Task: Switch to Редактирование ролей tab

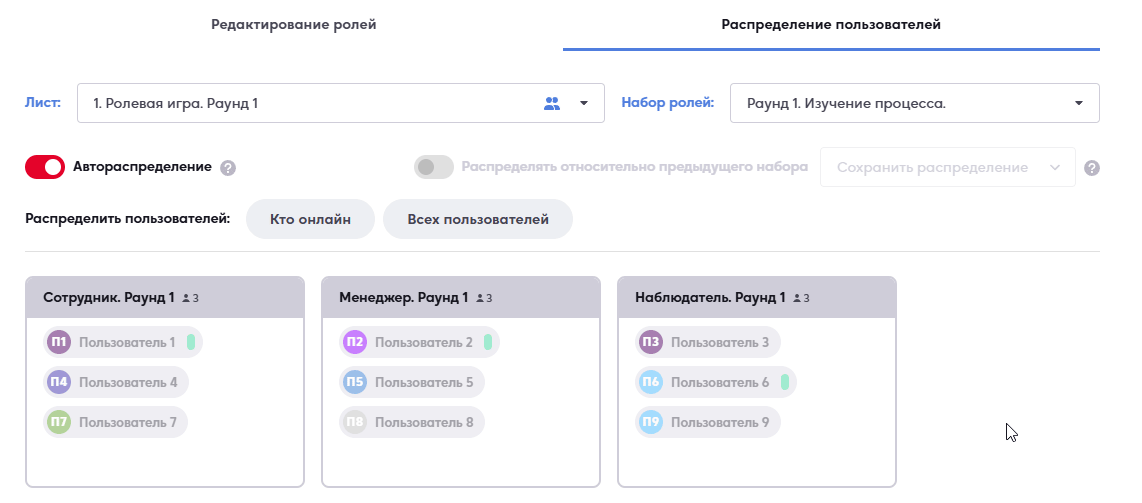Action: pyautogui.click(x=294, y=25)
